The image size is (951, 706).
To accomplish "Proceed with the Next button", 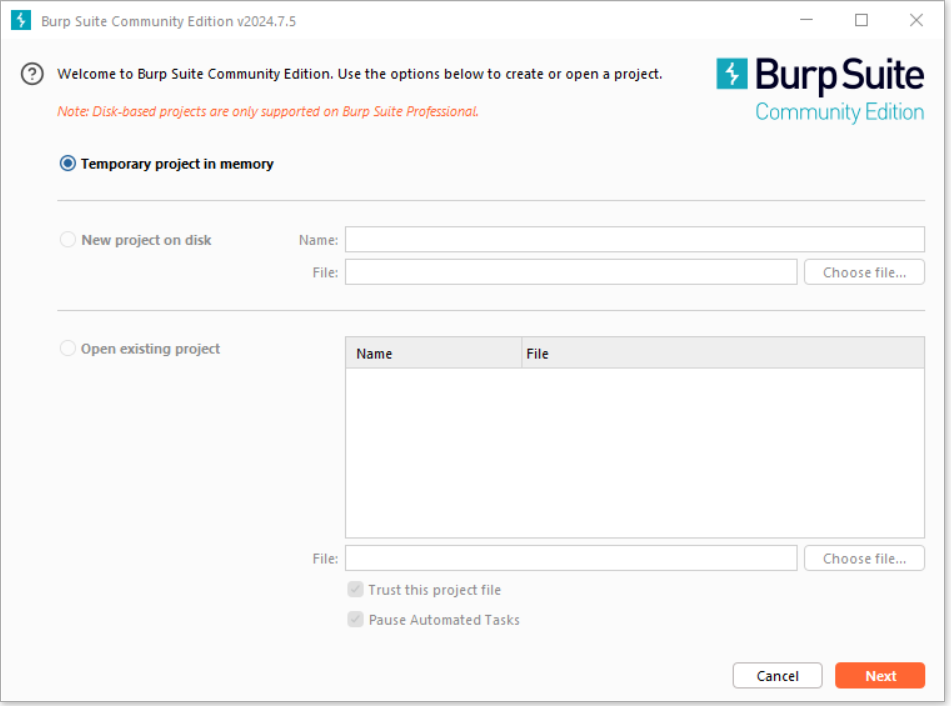I will point(880,676).
